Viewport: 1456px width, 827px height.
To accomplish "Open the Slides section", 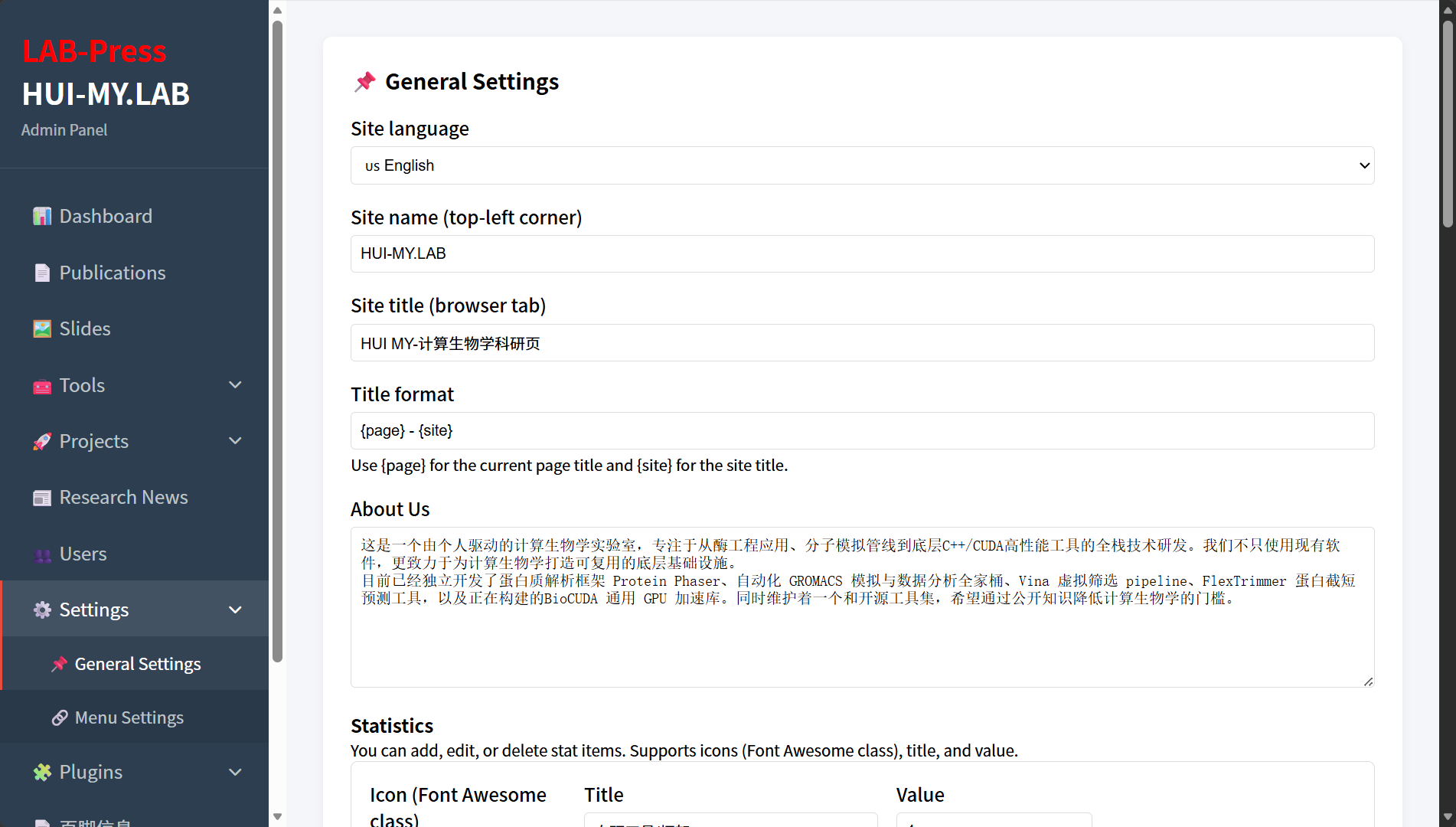I will click(x=134, y=329).
